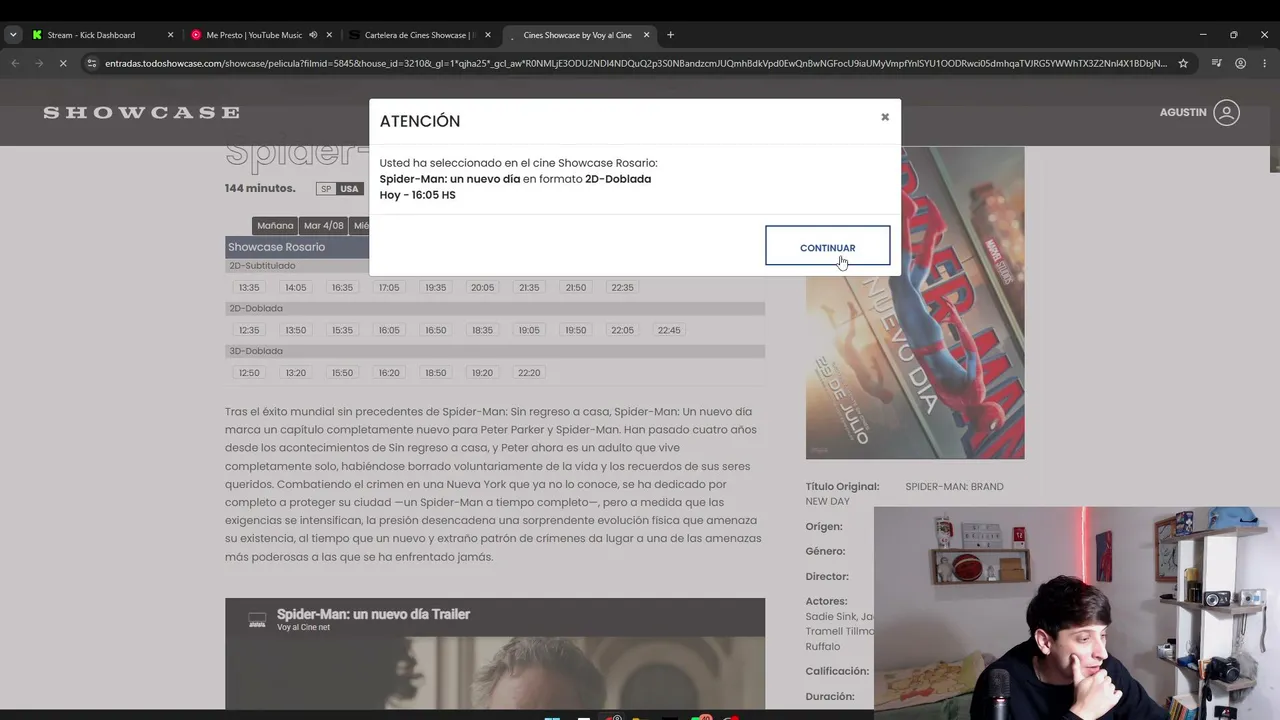Pick the 19:35 2D-Subtitulado showtime
The width and height of the screenshot is (1280, 720).
coord(436,287)
